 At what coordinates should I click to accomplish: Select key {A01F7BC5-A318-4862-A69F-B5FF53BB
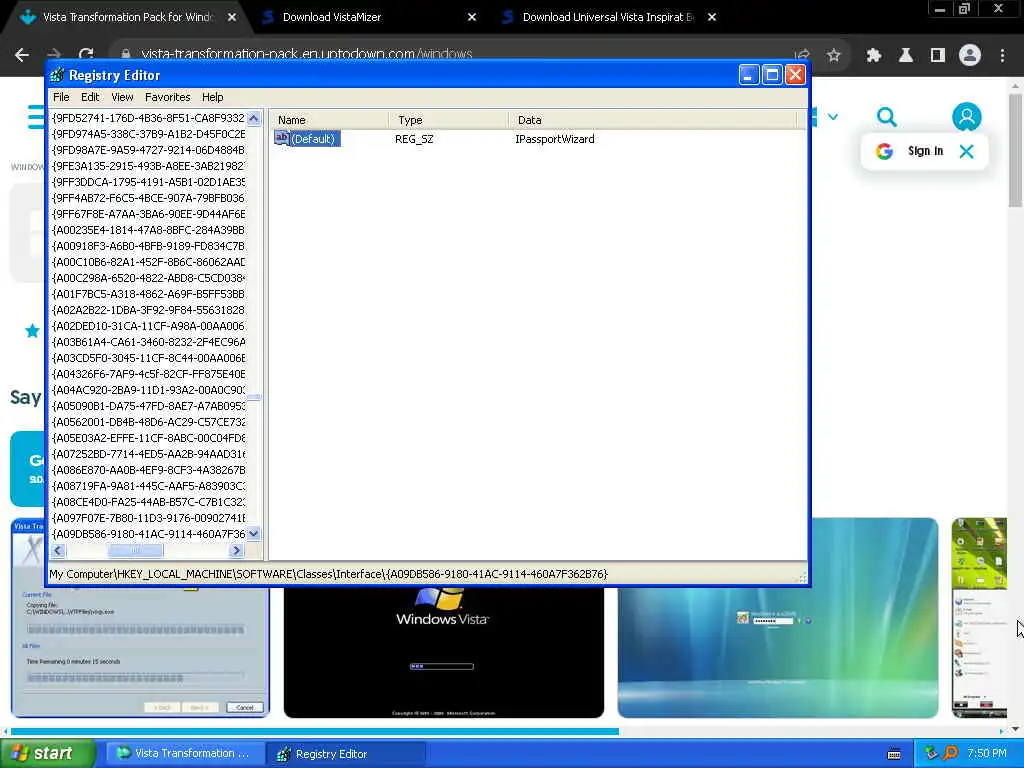coord(148,294)
